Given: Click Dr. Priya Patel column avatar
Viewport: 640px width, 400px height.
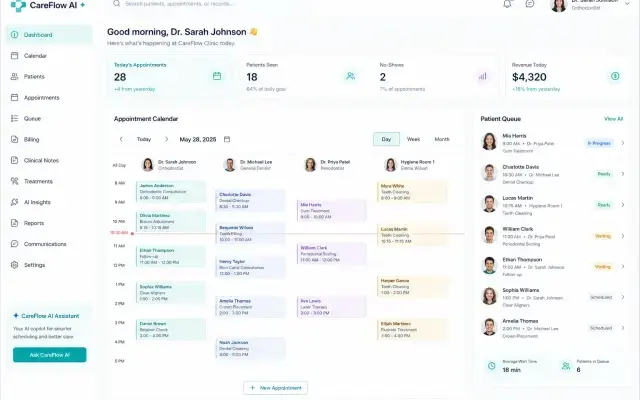Looking at the screenshot, I should (310, 164).
